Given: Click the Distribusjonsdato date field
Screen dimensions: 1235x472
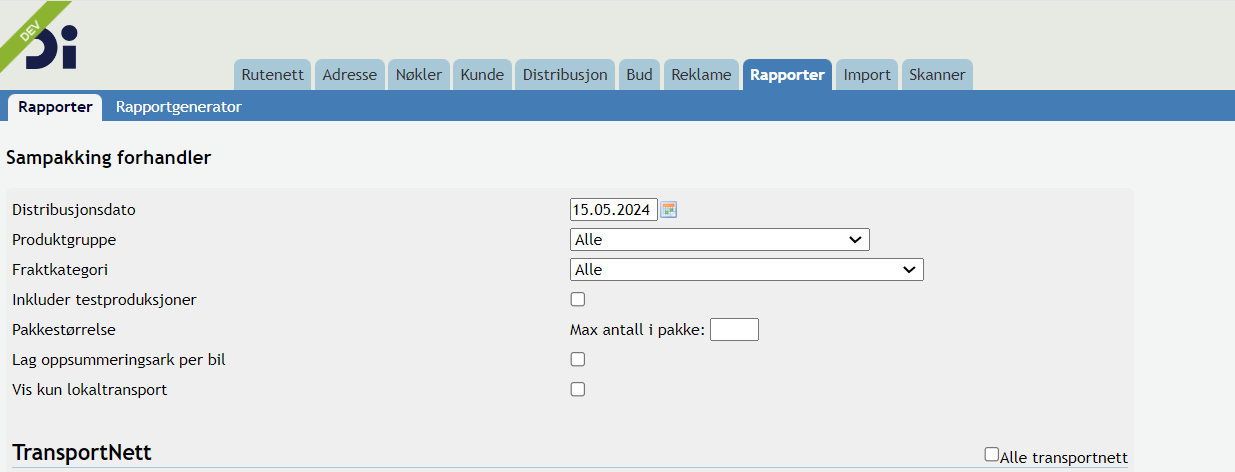Looking at the screenshot, I should point(614,210).
